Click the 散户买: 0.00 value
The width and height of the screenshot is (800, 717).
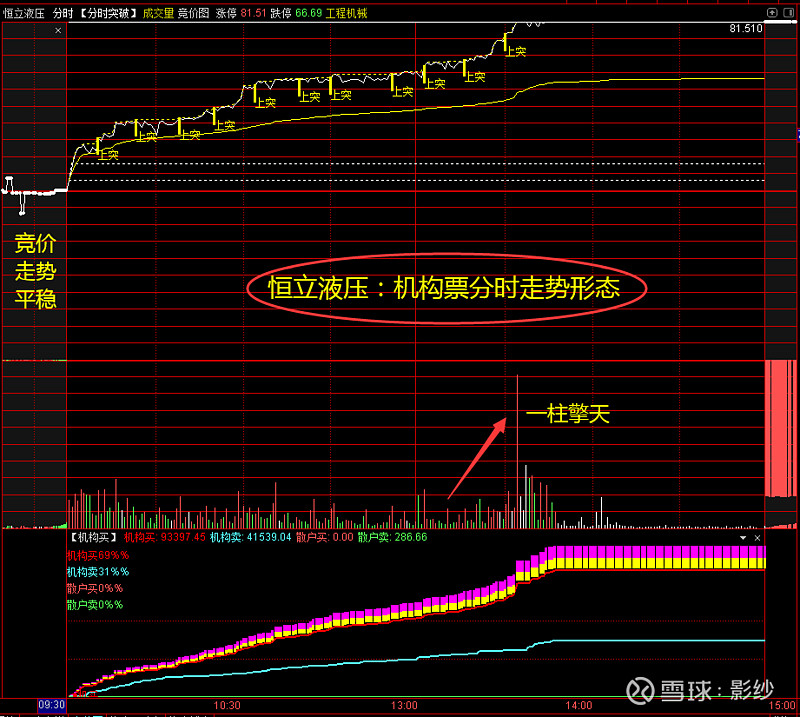pyautogui.click(x=324, y=537)
